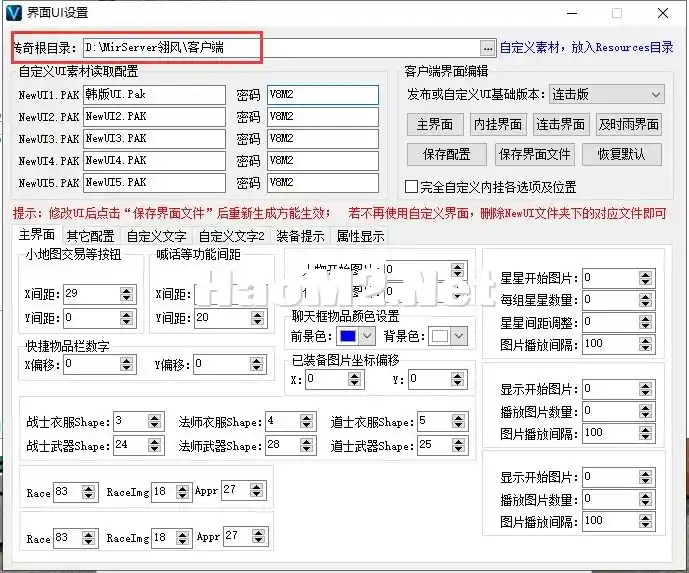Increase 法师衣服Shape value

(307, 418)
